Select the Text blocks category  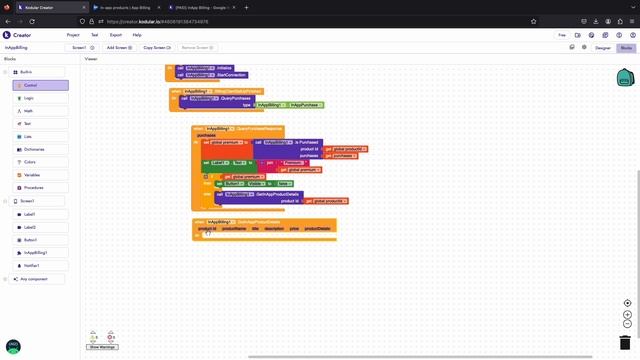40,124
